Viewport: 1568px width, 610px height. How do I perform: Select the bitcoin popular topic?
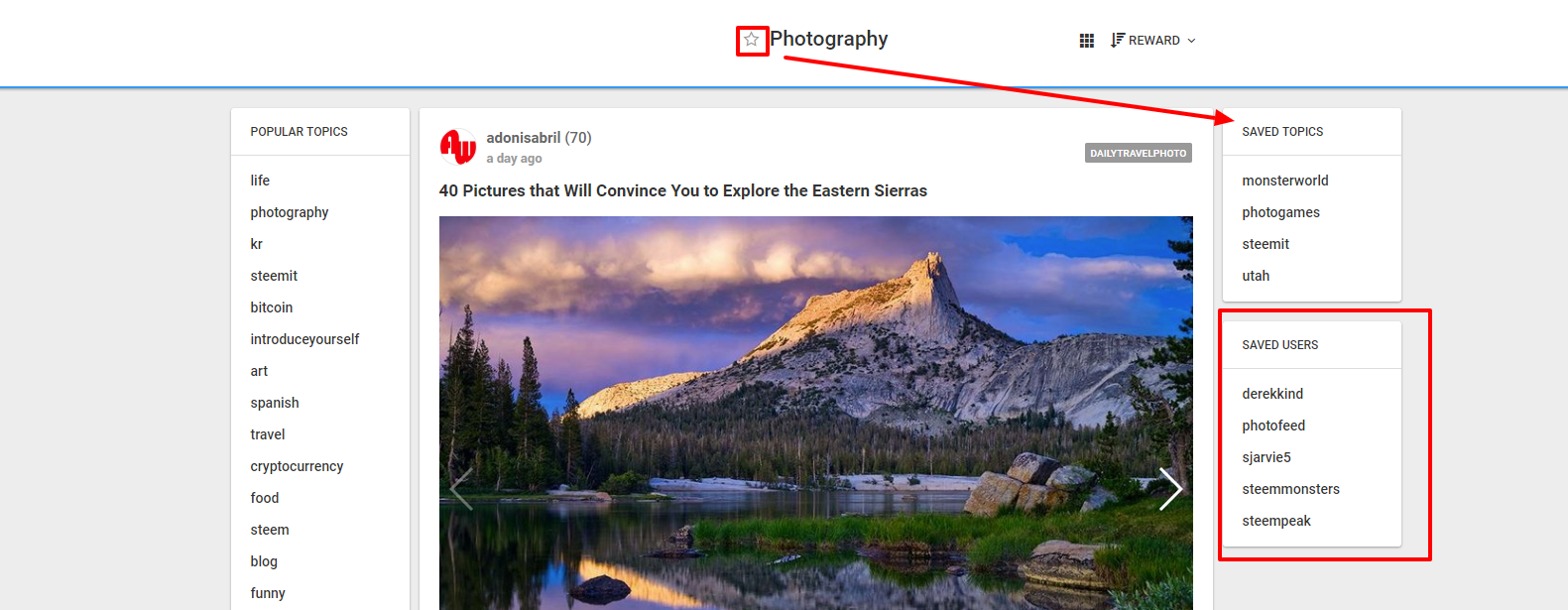tap(272, 307)
